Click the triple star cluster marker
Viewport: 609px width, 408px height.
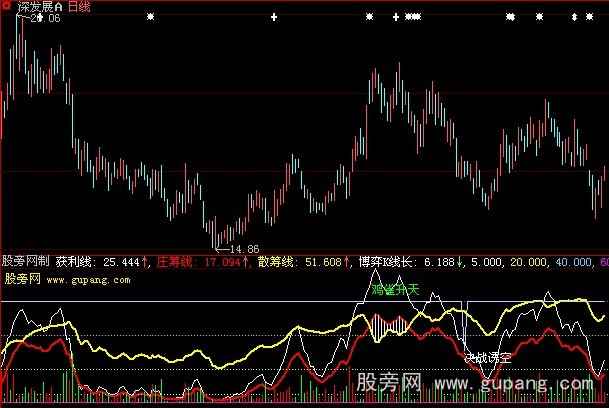click(413, 17)
